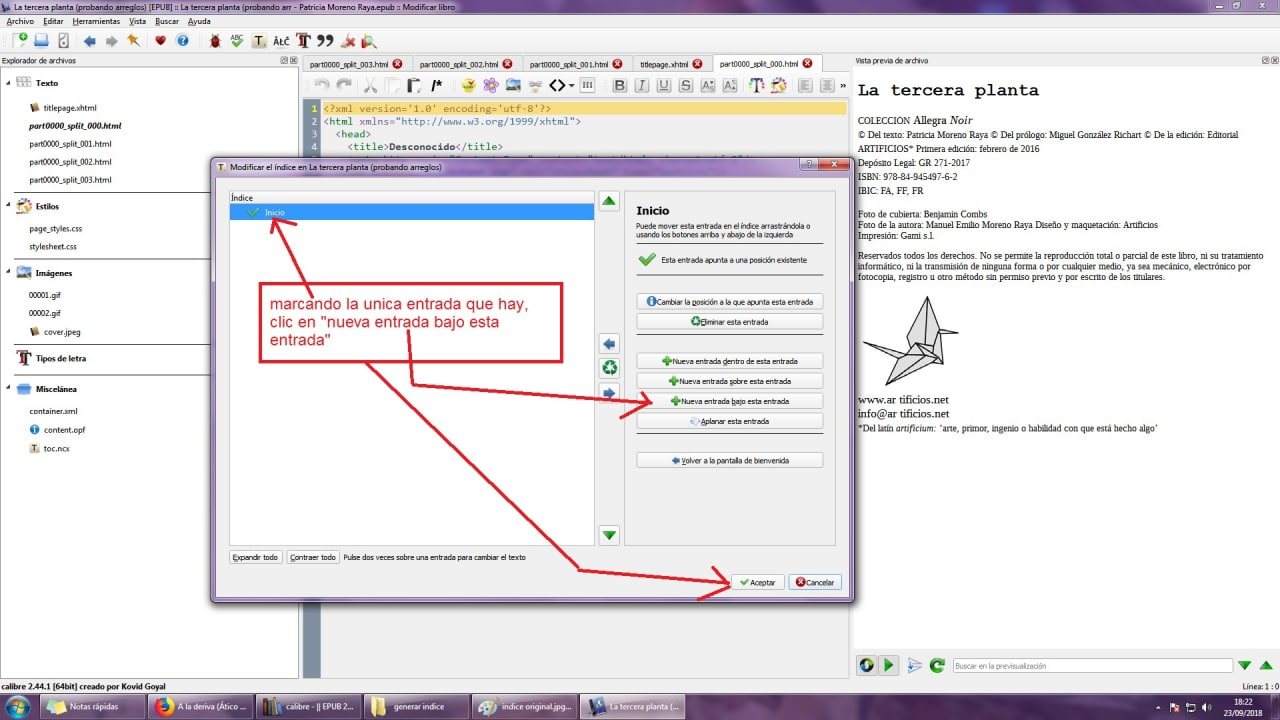Insert an image with the picture icon
Image resolution: width=1280 pixels, height=720 pixels.
click(x=513, y=86)
